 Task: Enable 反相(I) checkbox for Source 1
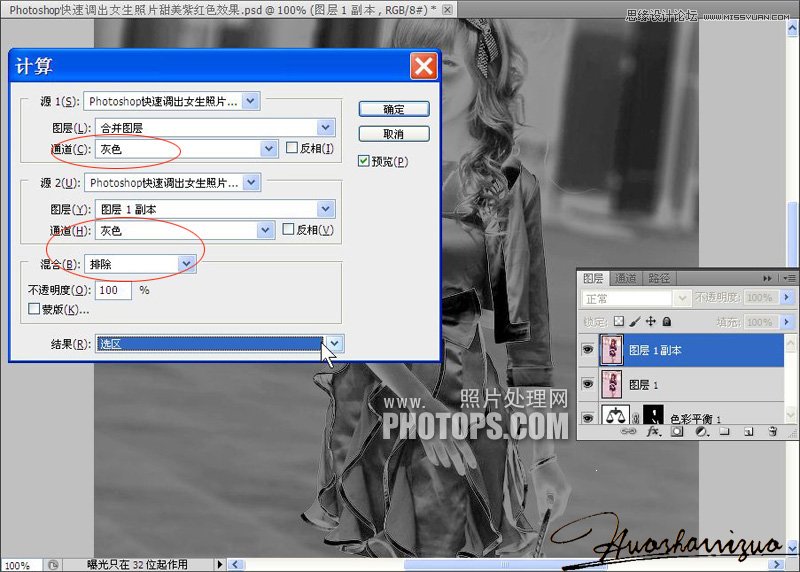292,147
